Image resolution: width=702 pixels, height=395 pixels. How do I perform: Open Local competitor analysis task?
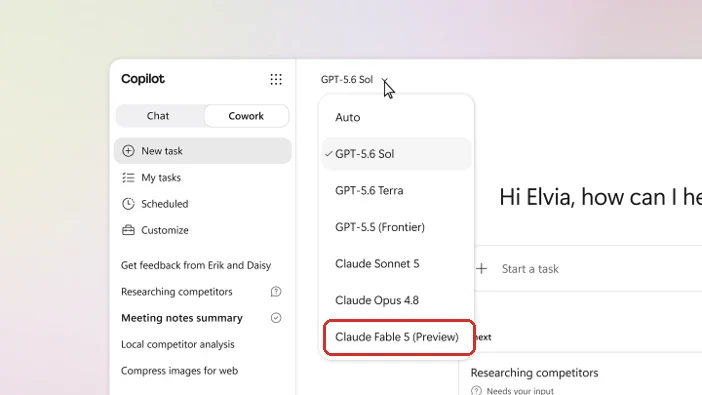tap(178, 344)
